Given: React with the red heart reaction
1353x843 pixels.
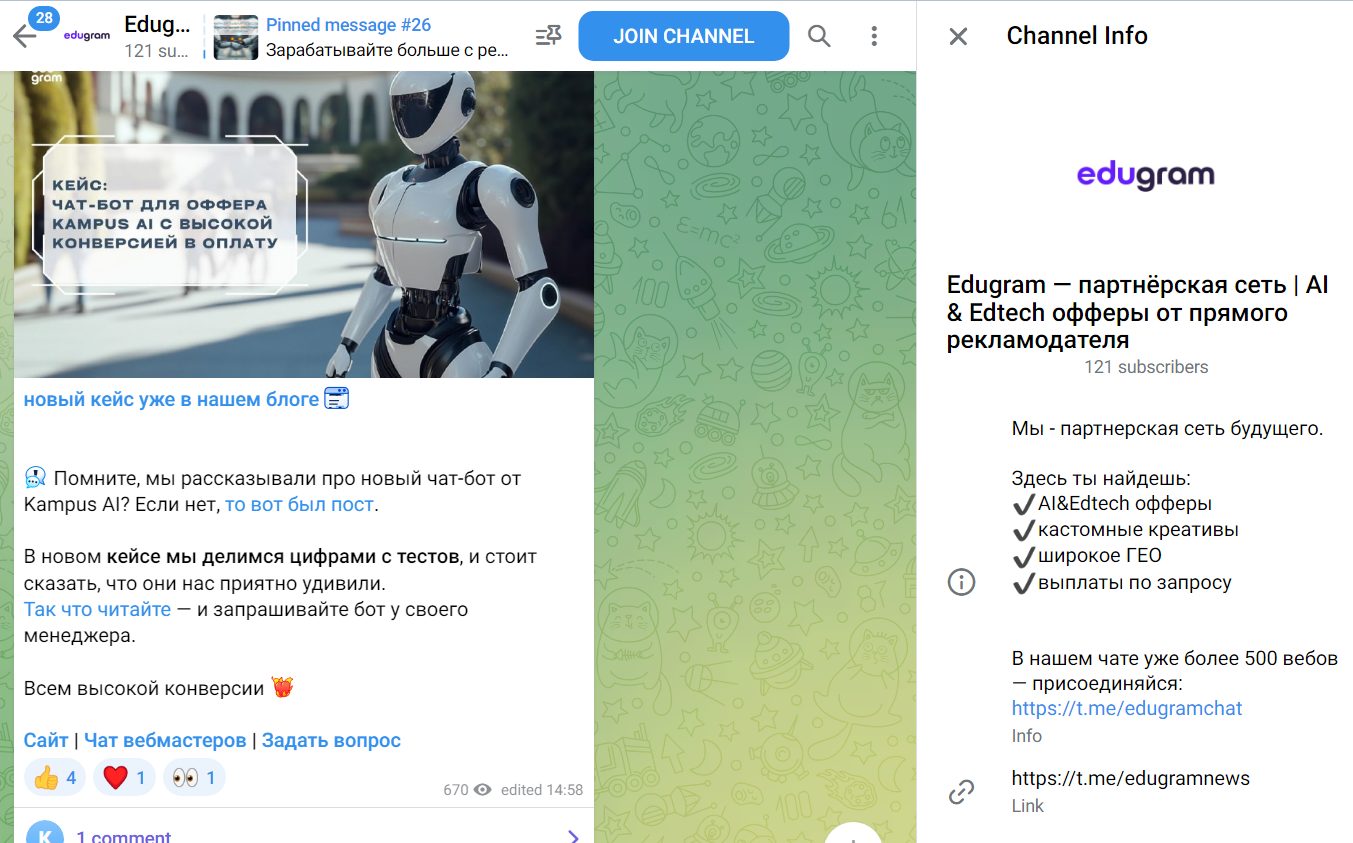Looking at the screenshot, I should click(x=125, y=777).
